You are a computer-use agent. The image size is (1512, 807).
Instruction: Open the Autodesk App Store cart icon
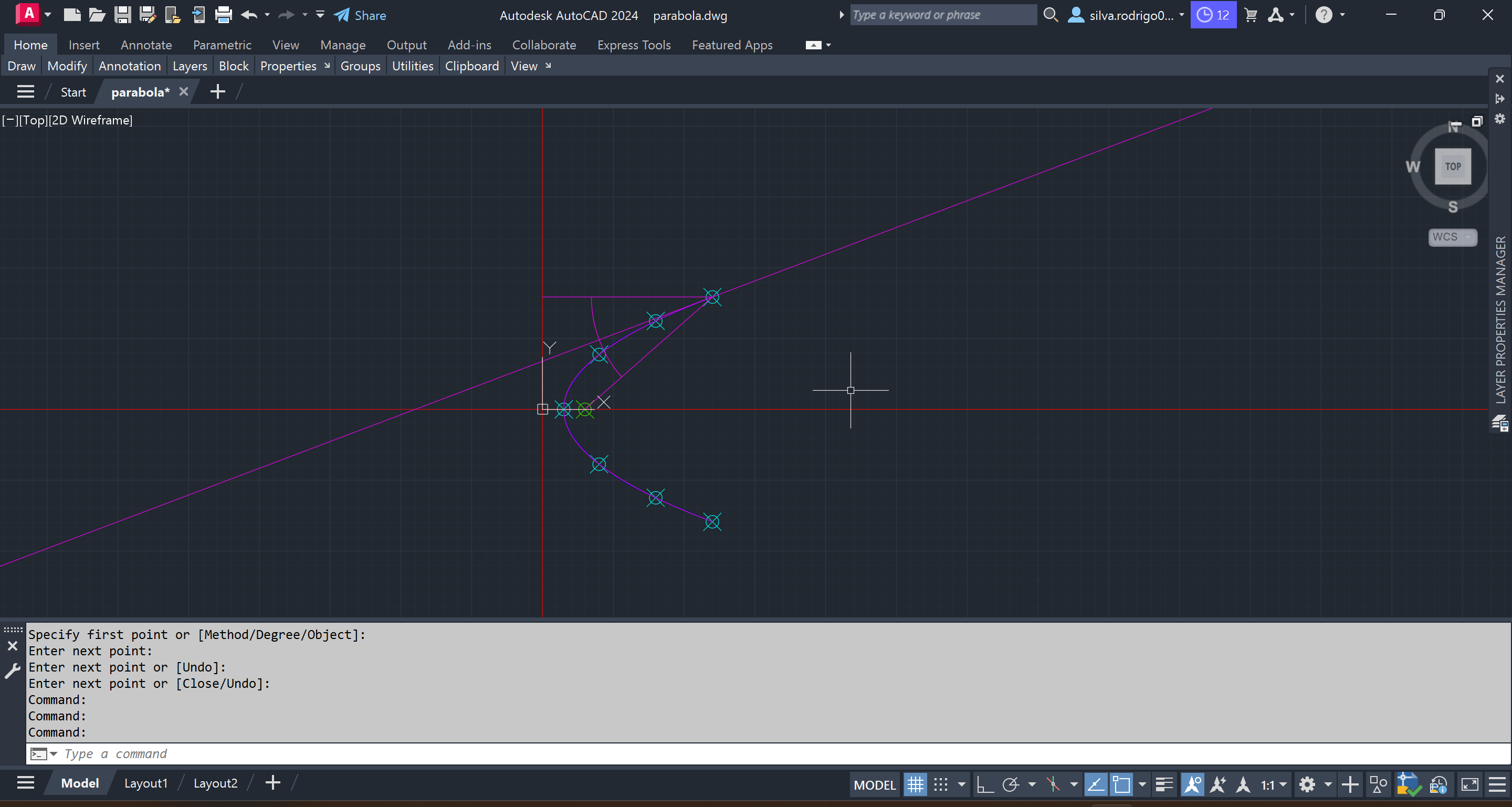click(1251, 15)
